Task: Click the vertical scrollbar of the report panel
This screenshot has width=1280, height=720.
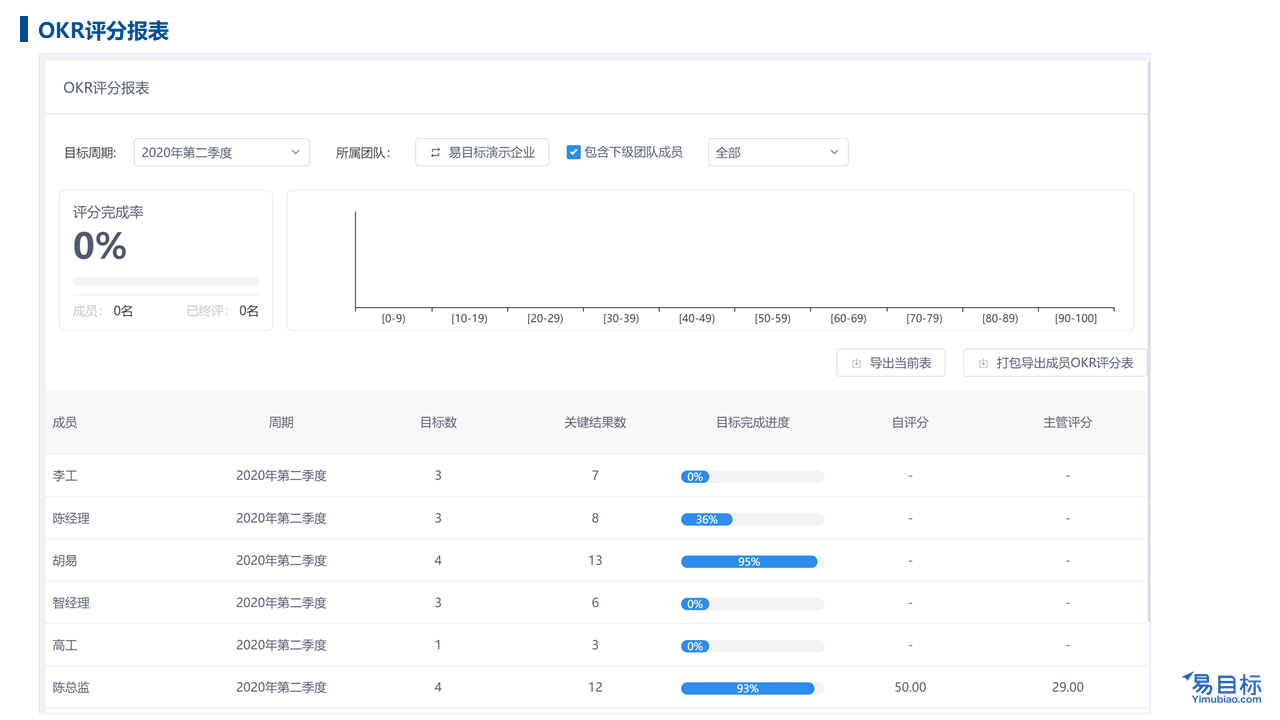Action: pos(1148,340)
